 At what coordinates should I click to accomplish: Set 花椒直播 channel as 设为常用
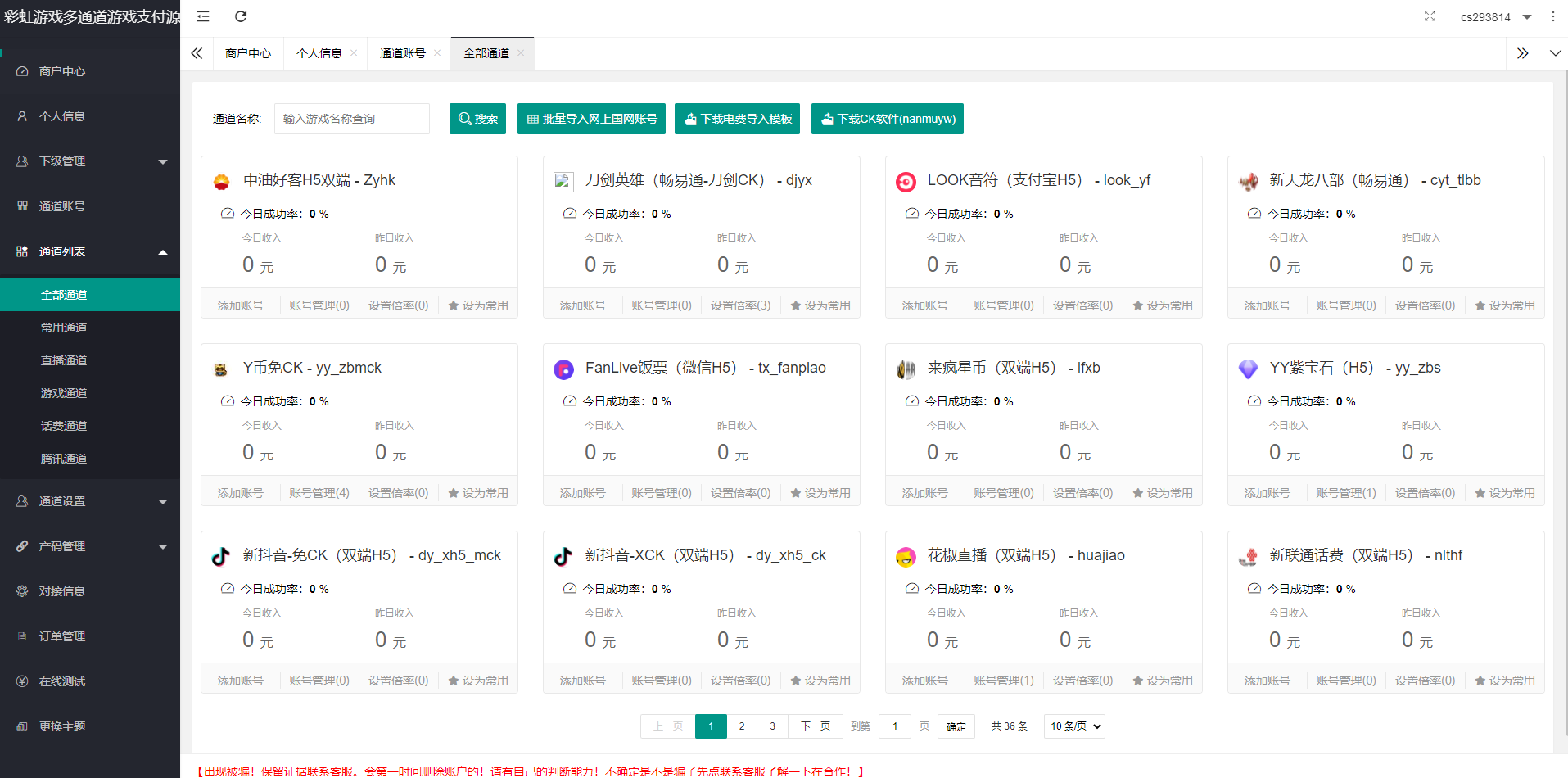point(1163,681)
